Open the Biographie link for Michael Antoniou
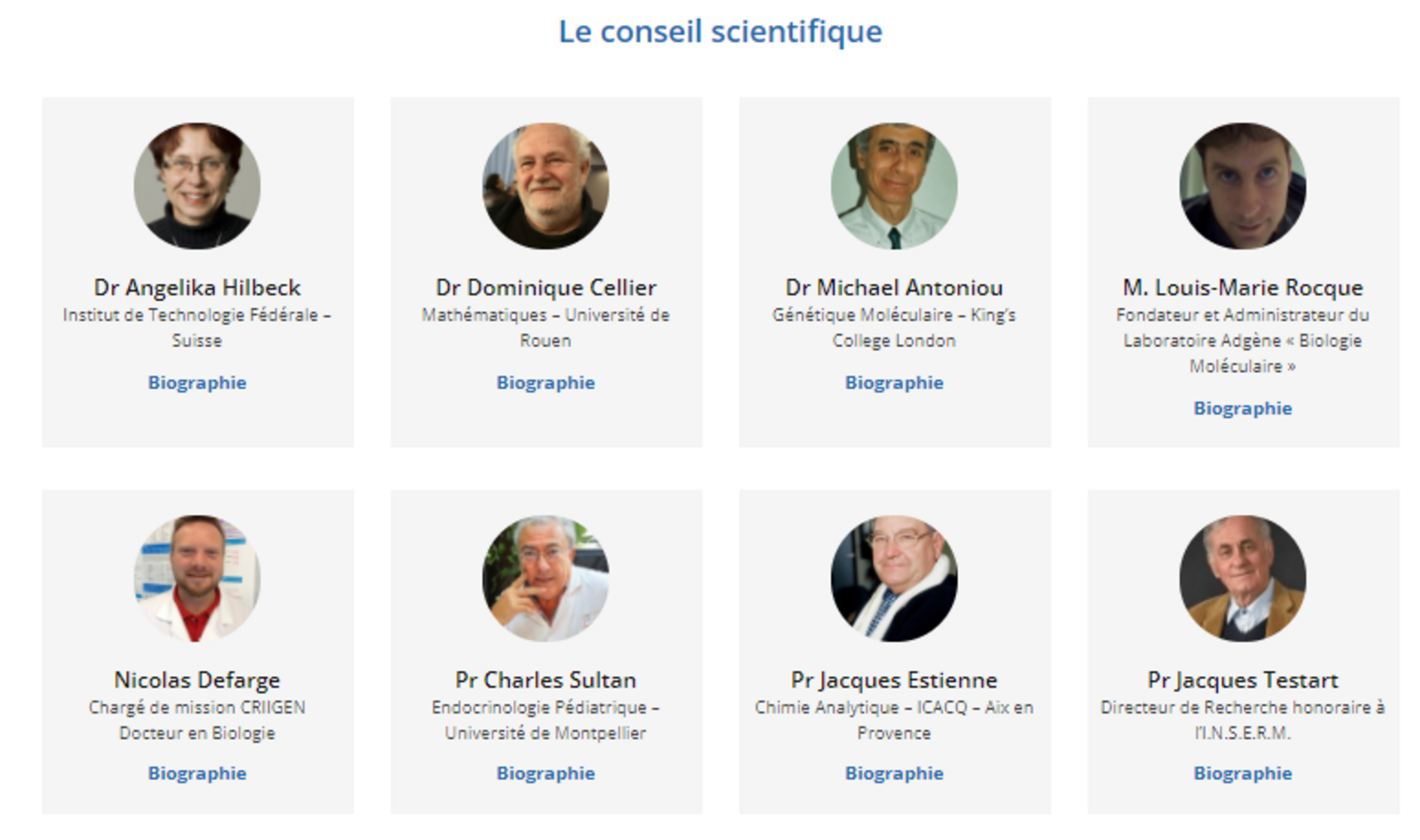The image size is (1420, 840). point(894,383)
